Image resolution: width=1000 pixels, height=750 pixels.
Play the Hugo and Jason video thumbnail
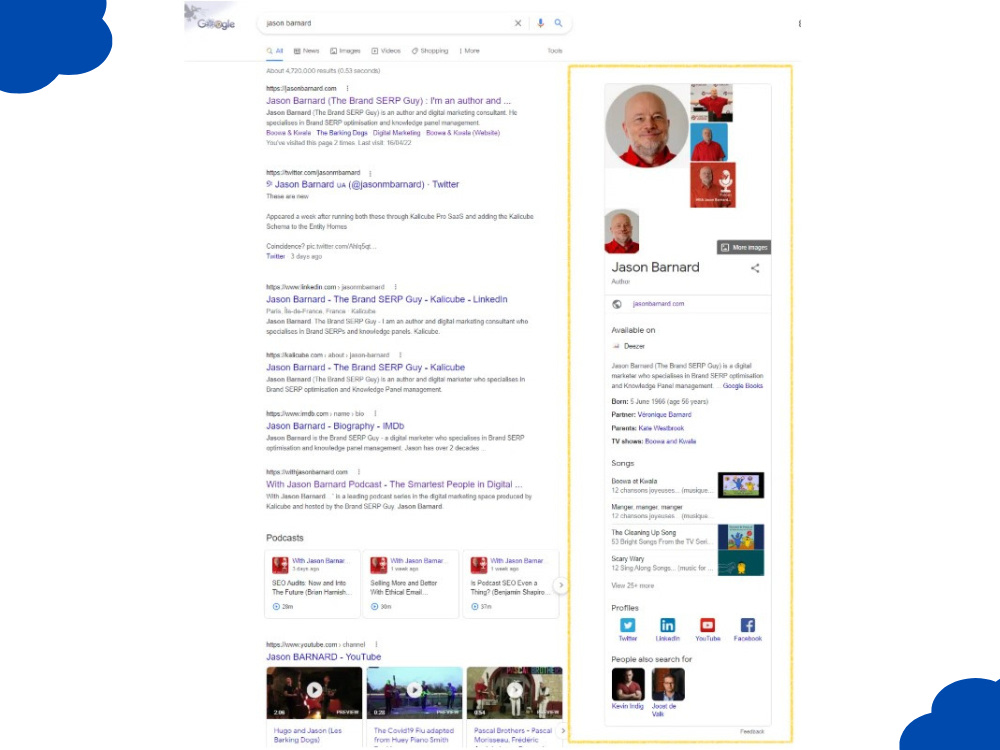[314, 692]
